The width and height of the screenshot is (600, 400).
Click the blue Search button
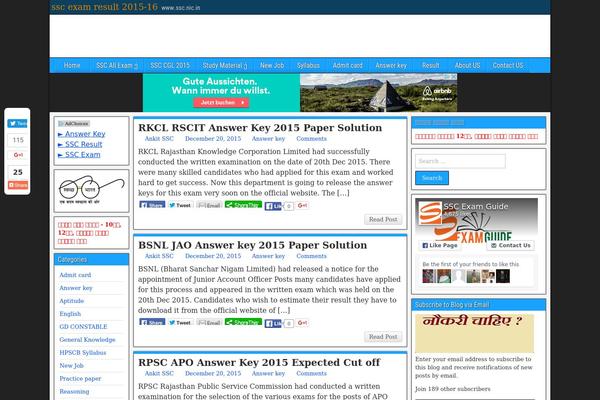432,178
